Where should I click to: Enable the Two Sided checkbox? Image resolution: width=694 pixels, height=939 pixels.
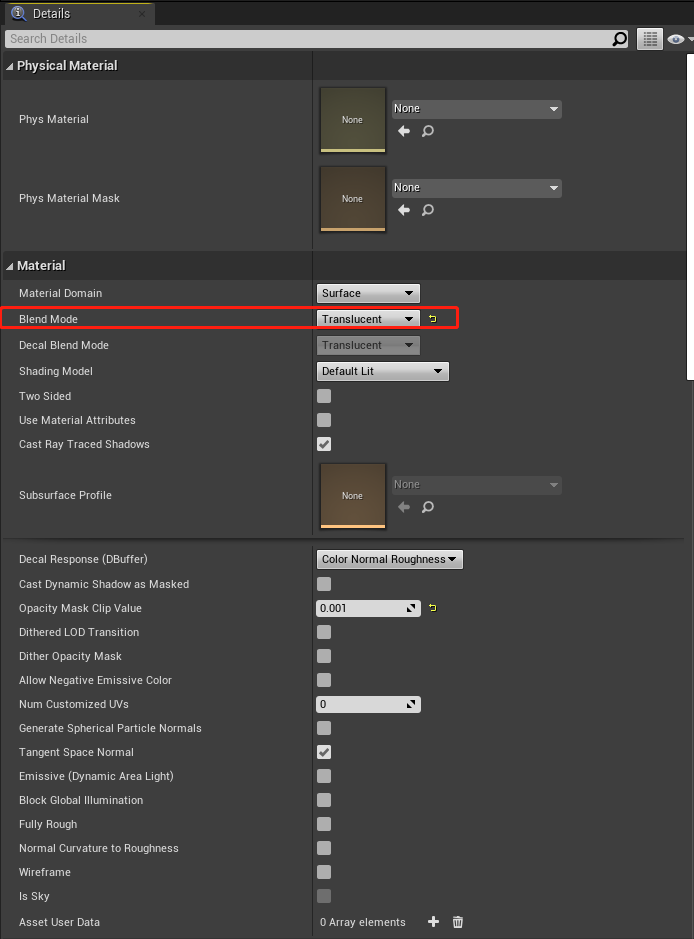pyautogui.click(x=323, y=396)
